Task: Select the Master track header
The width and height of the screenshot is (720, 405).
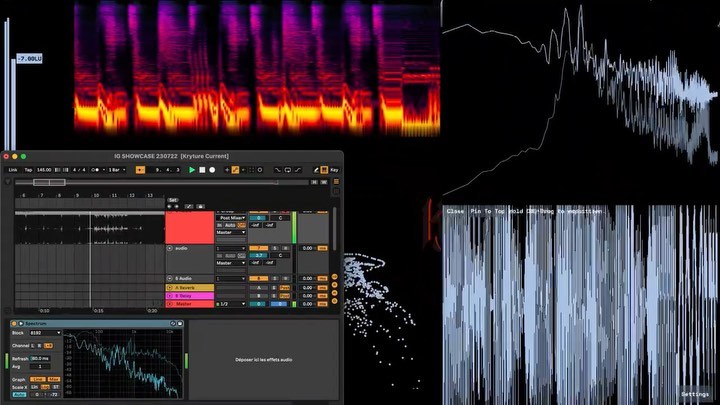Action: pos(189,303)
